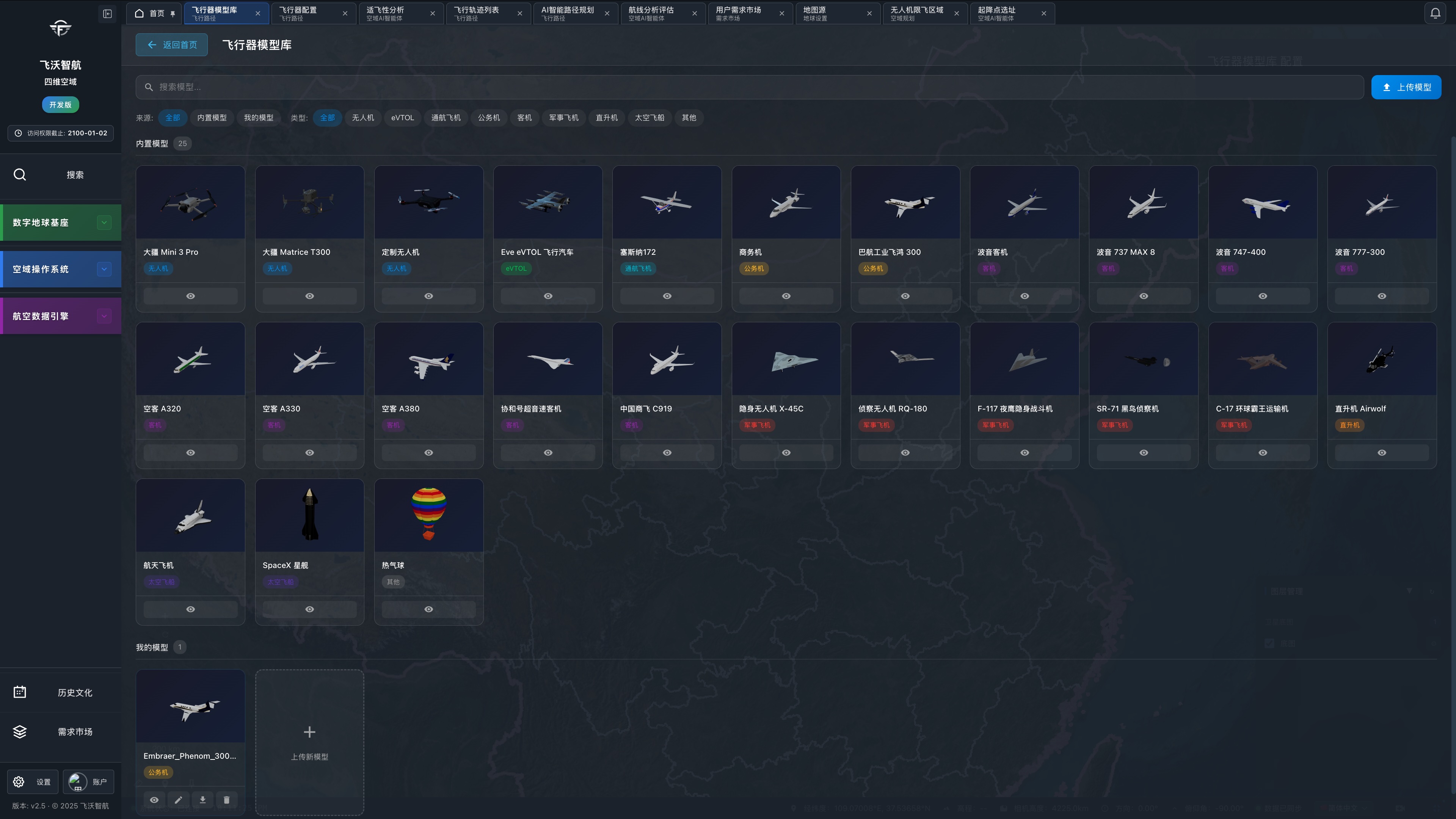Filter models by 军事飞机 type

point(563,118)
